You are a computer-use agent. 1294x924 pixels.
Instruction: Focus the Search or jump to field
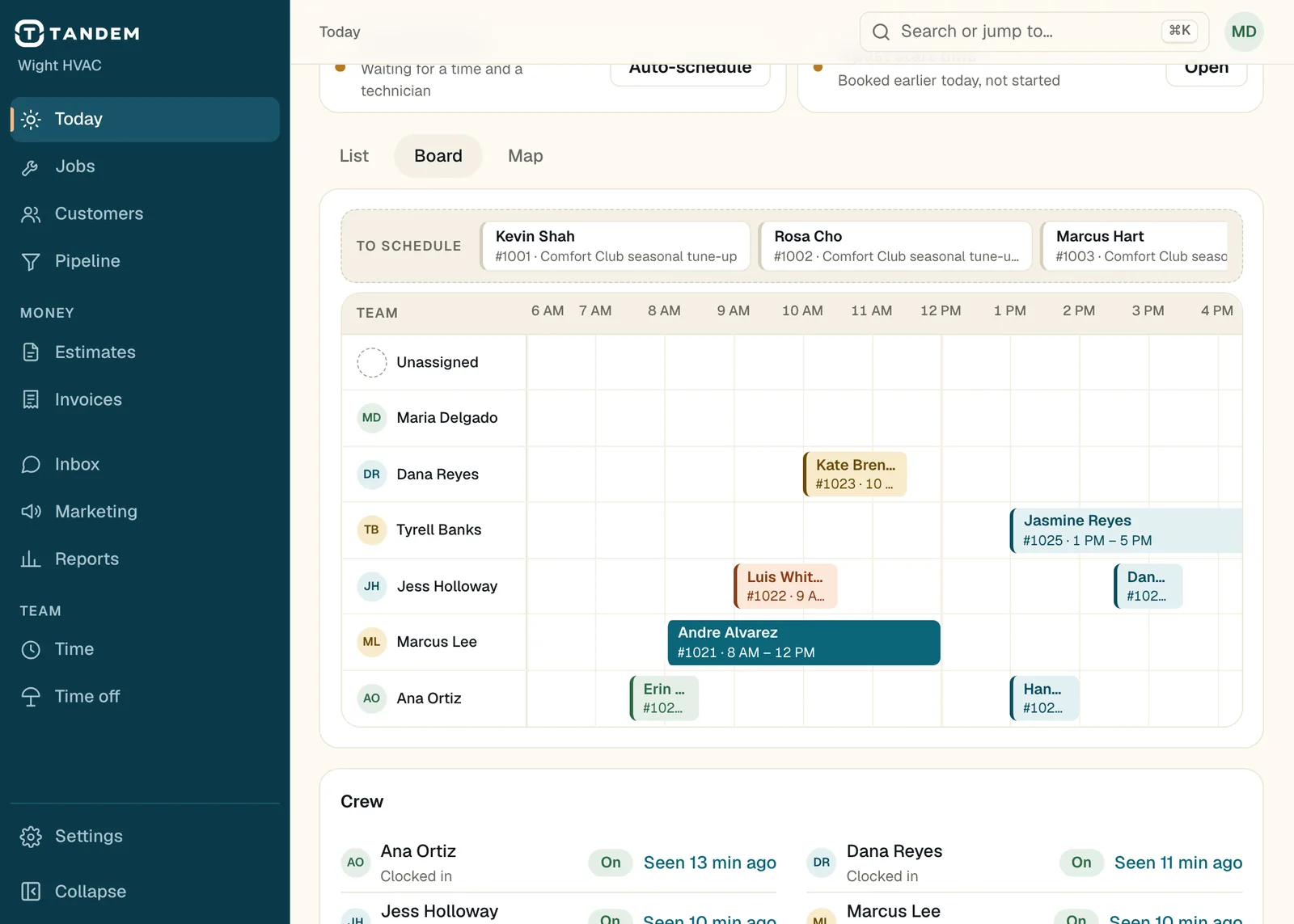(1034, 32)
